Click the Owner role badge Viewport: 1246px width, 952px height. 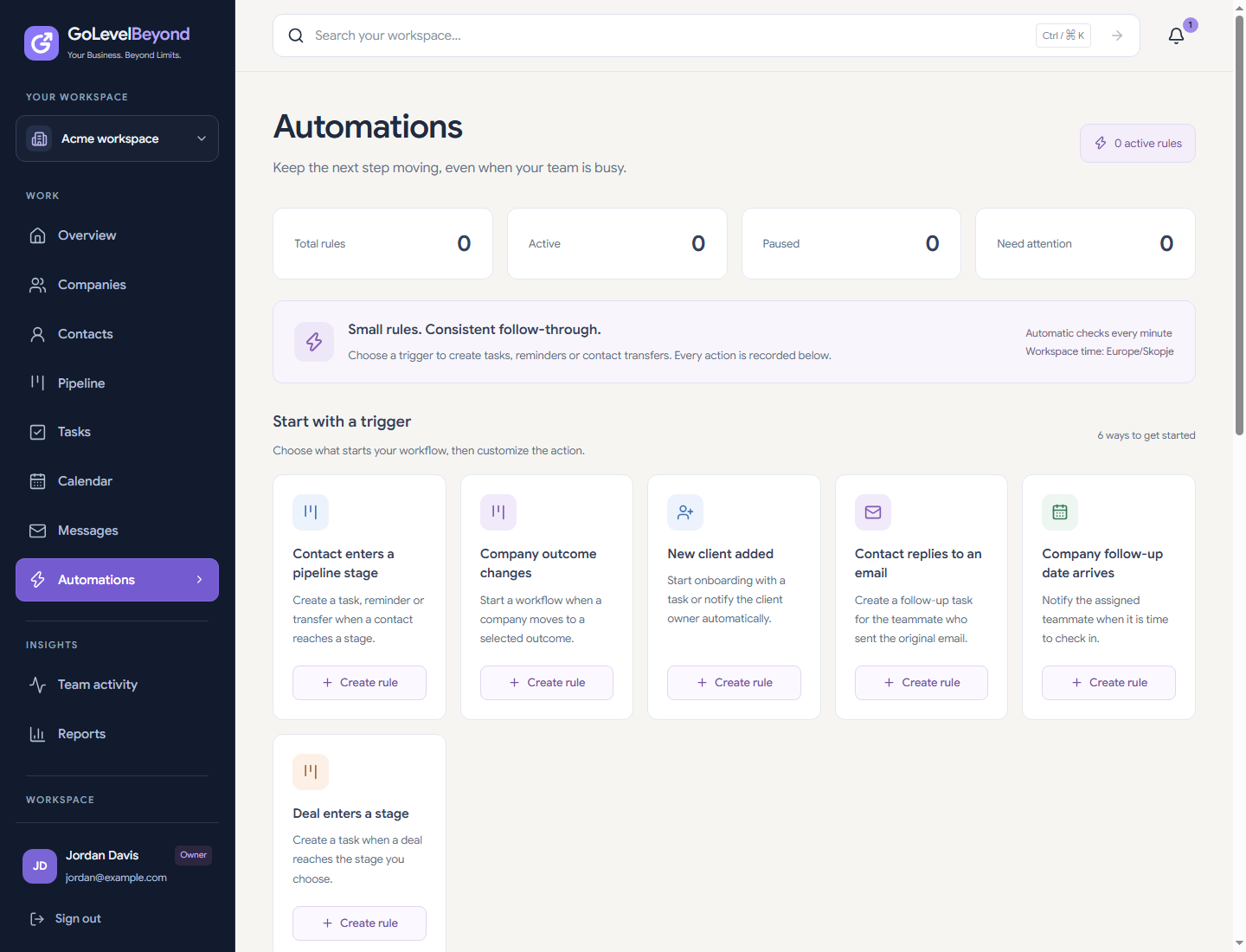[194, 855]
